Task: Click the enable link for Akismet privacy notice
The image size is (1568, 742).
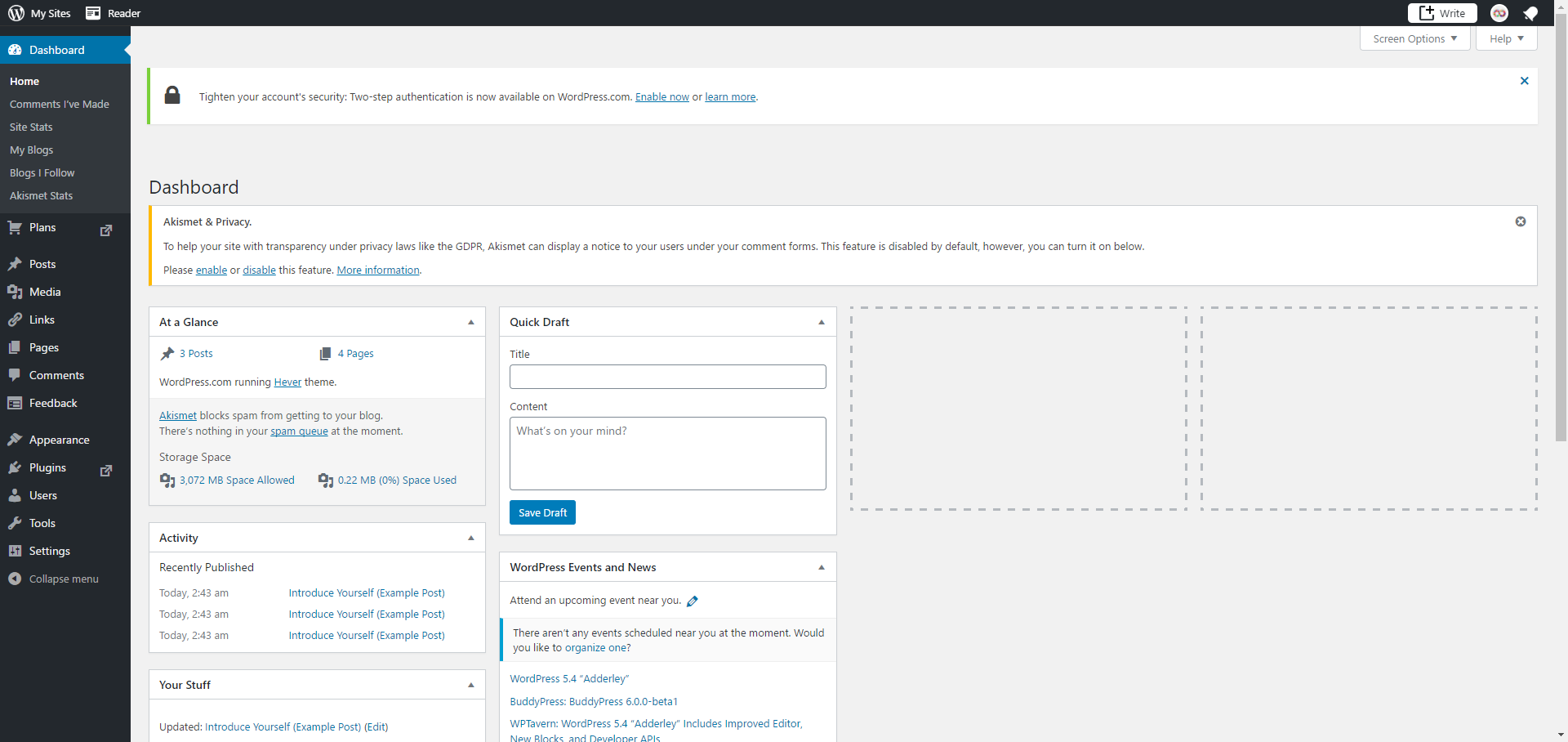Action: (212, 270)
